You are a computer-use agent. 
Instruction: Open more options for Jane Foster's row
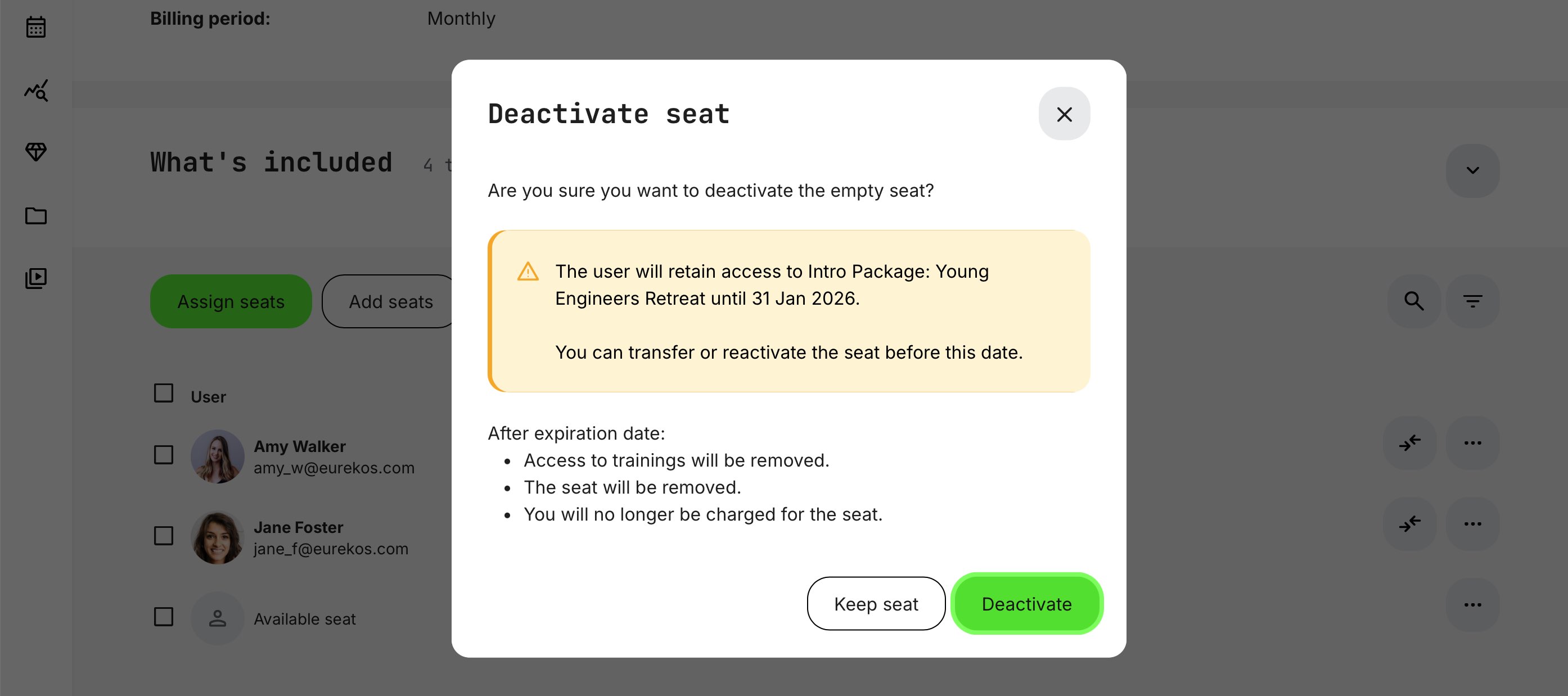click(1473, 523)
